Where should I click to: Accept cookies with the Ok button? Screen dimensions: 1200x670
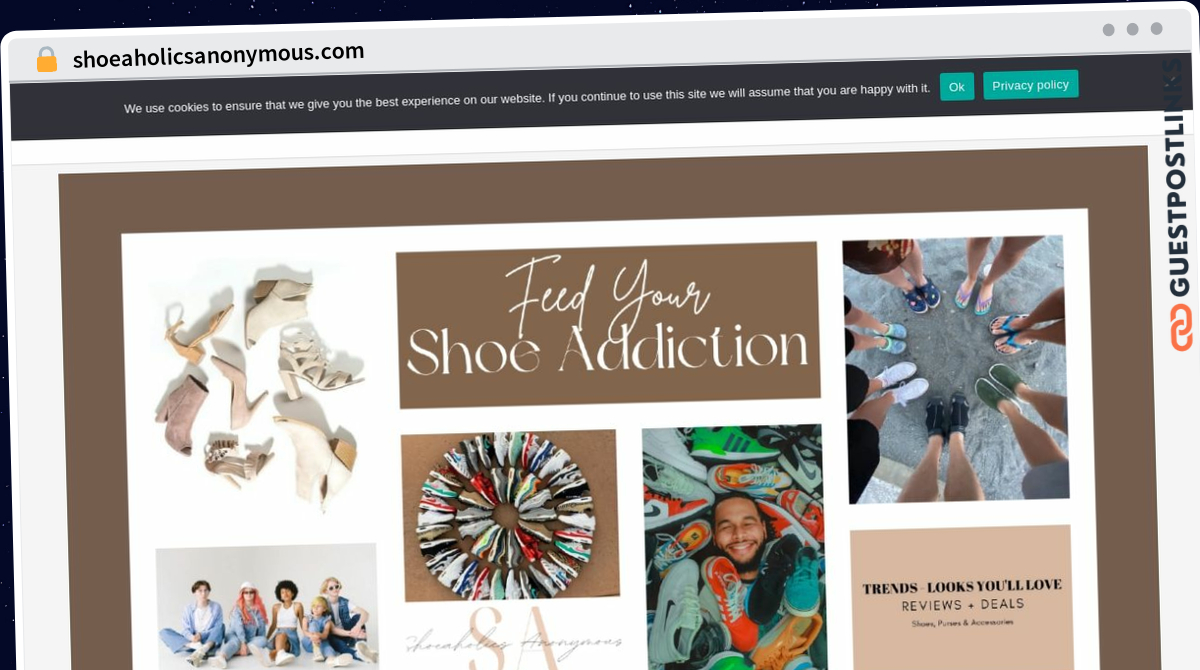pyautogui.click(x=956, y=87)
